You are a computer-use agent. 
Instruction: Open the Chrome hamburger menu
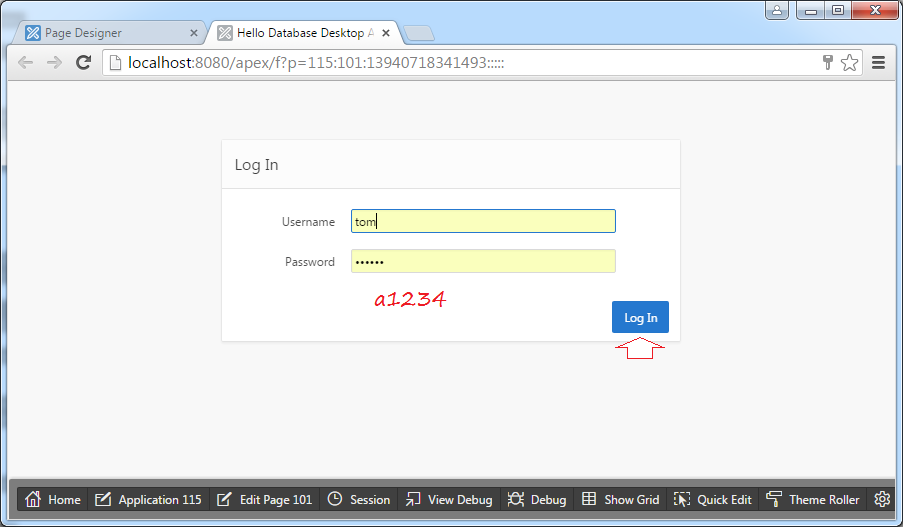[x=878, y=62]
